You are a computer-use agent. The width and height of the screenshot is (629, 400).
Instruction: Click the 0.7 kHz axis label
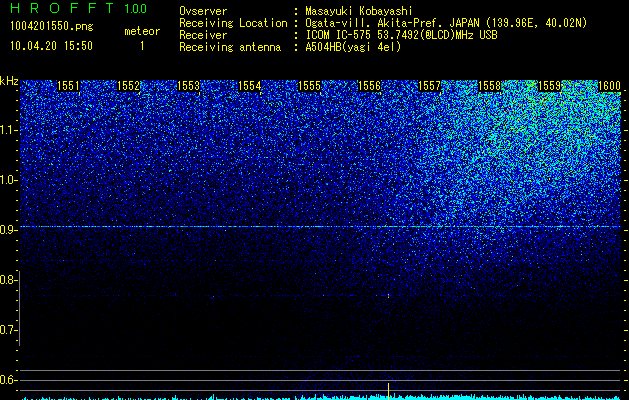click(x=8, y=330)
